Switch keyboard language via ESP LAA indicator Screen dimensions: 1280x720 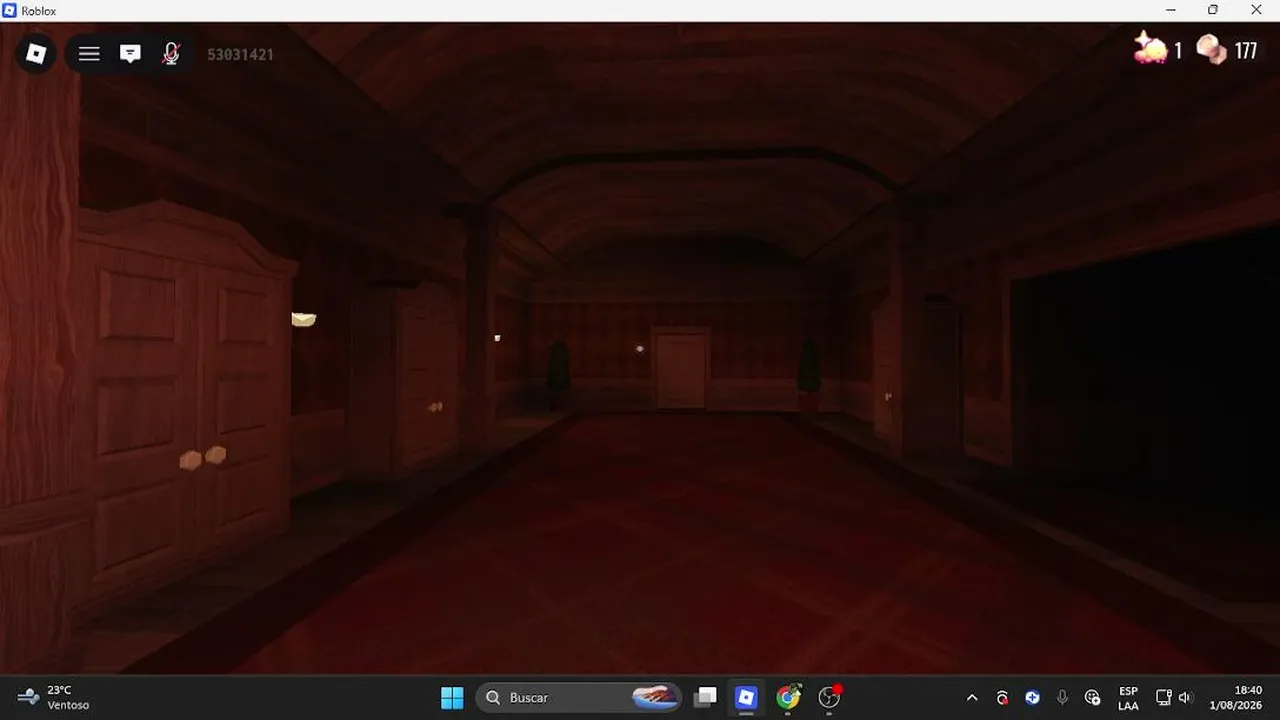(x=1128, y=698)
